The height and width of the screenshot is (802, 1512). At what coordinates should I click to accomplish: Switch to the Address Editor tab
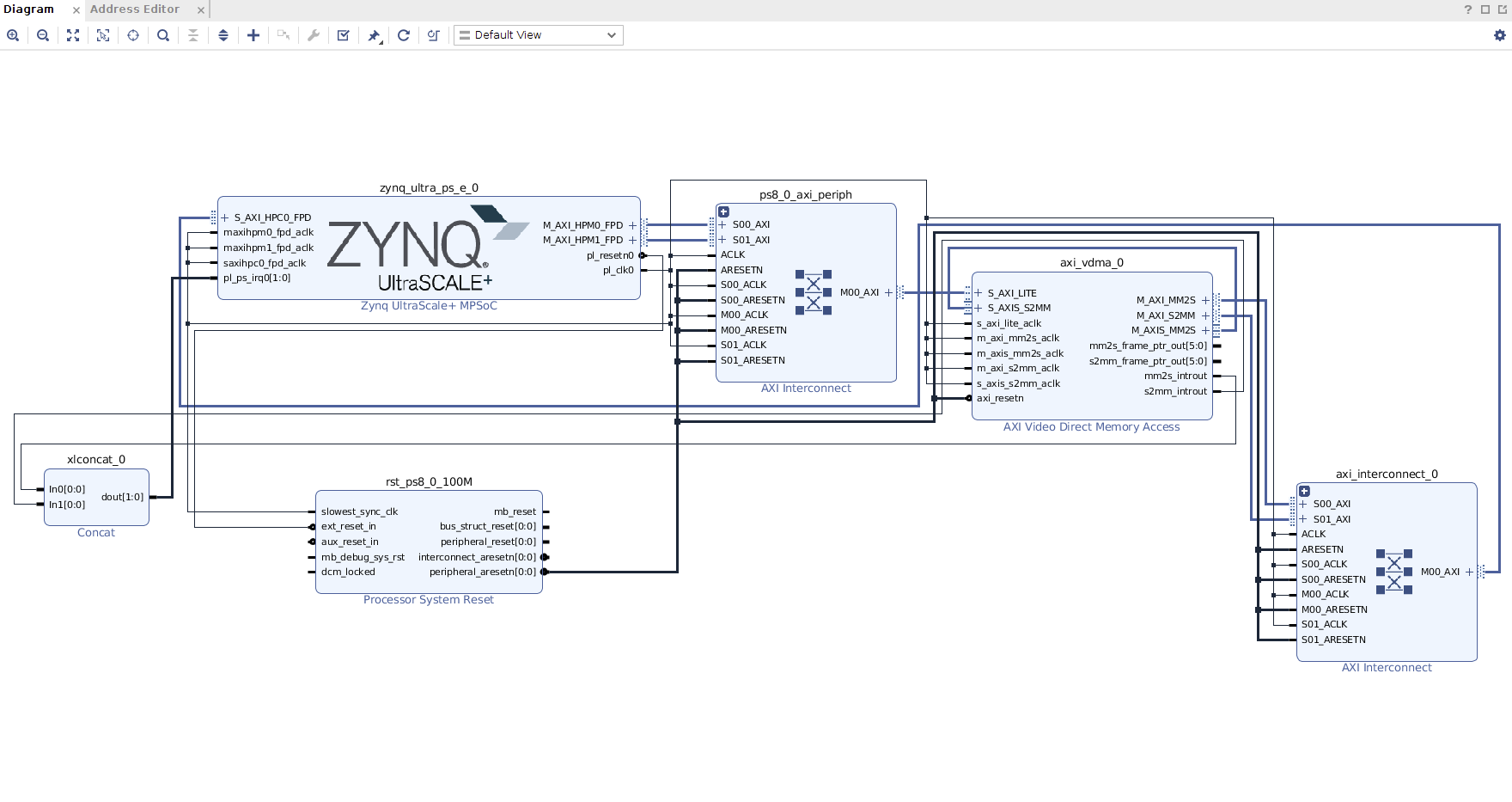135,9
